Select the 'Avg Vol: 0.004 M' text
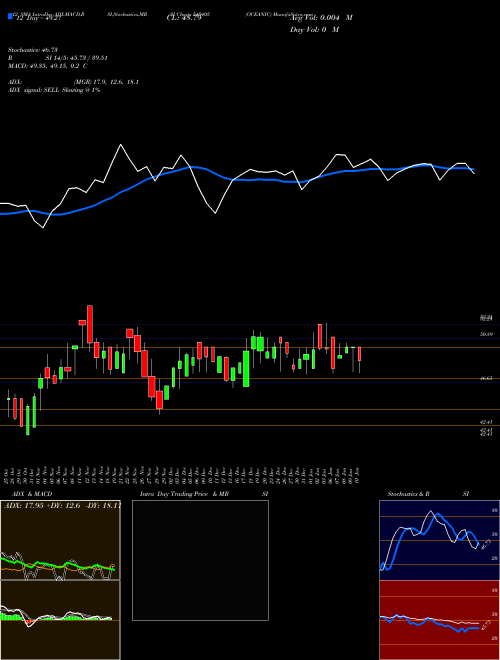The width and height of the screenshot is (500, 660). click(321, 18)
